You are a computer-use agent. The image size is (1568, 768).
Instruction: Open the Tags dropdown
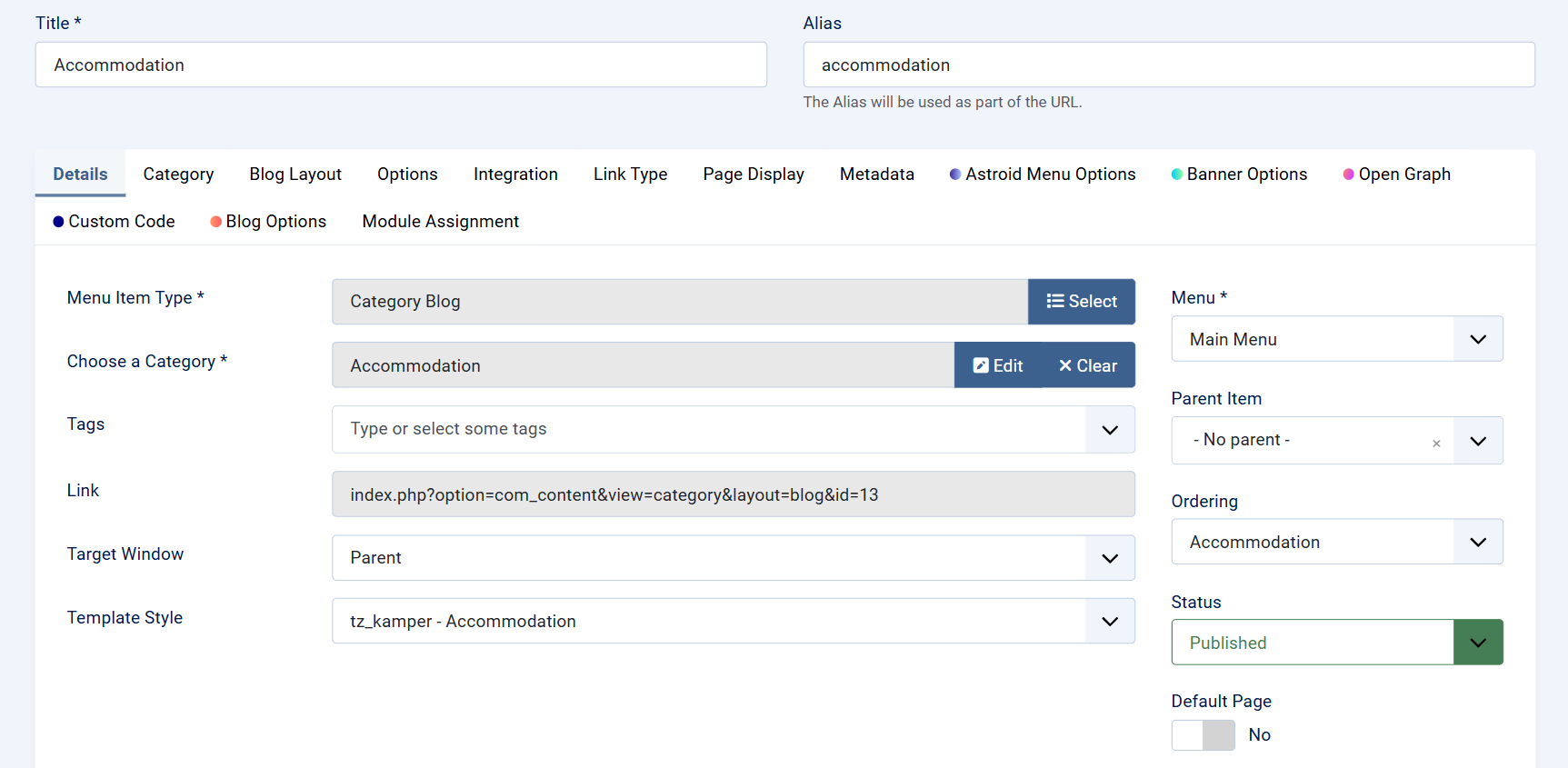click(x=1109, y=430)
